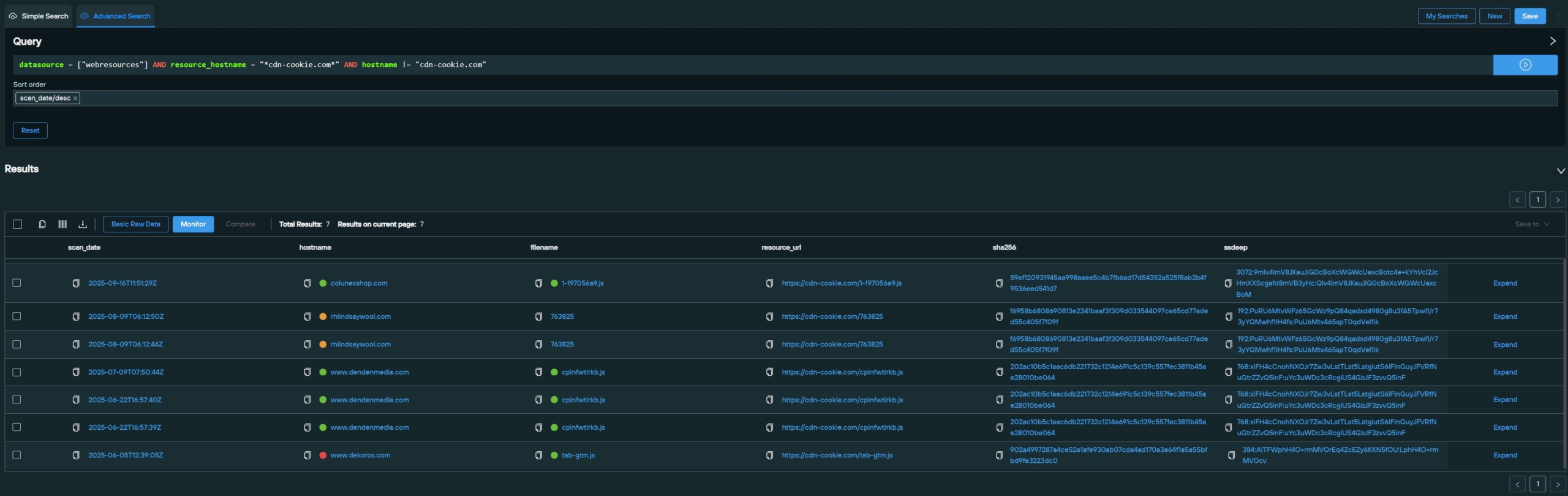Copy the colunexshop.com hostname value
1568x496 pixels.
pos(307,283)
